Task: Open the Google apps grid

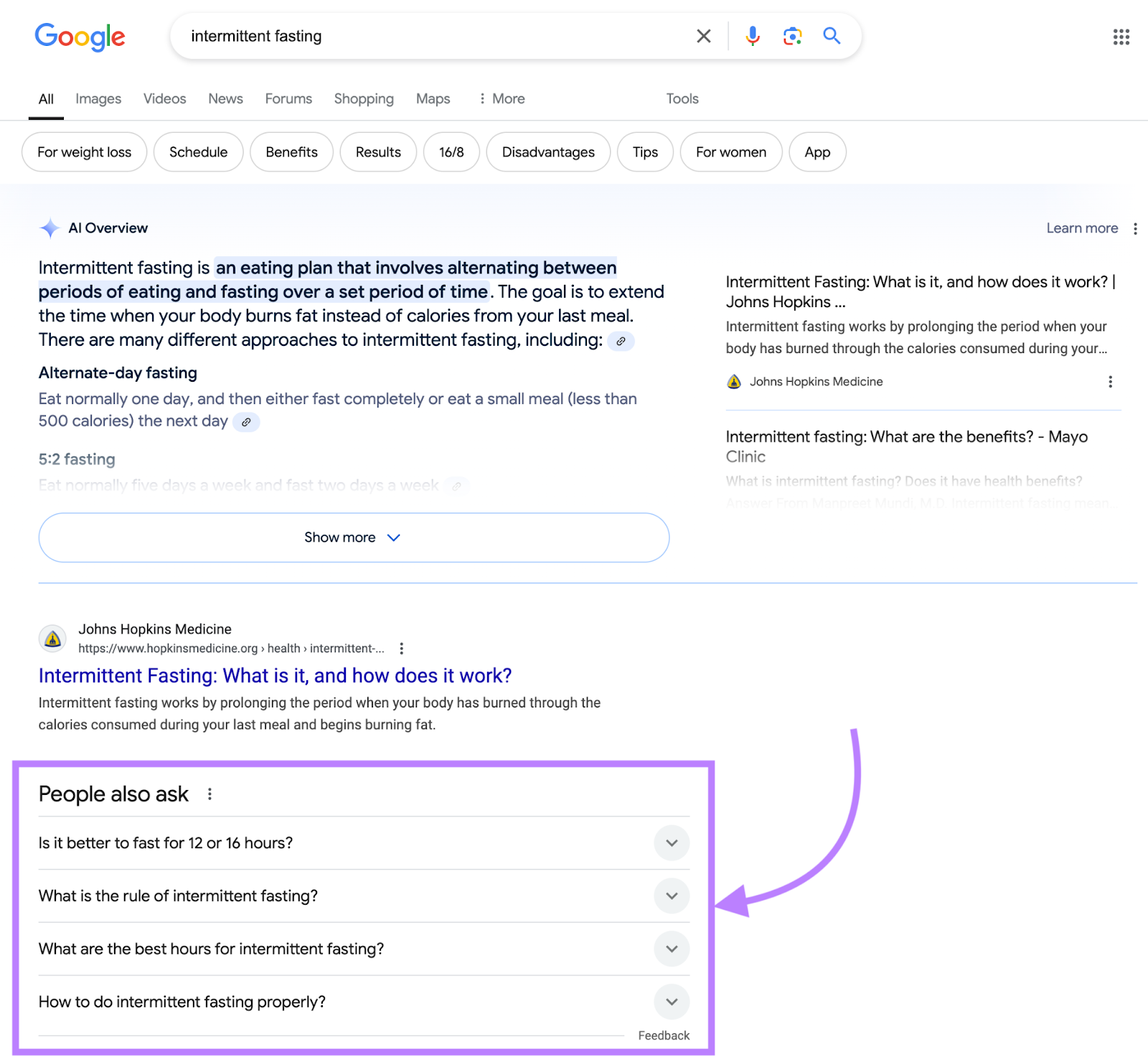Action: 1120,37
